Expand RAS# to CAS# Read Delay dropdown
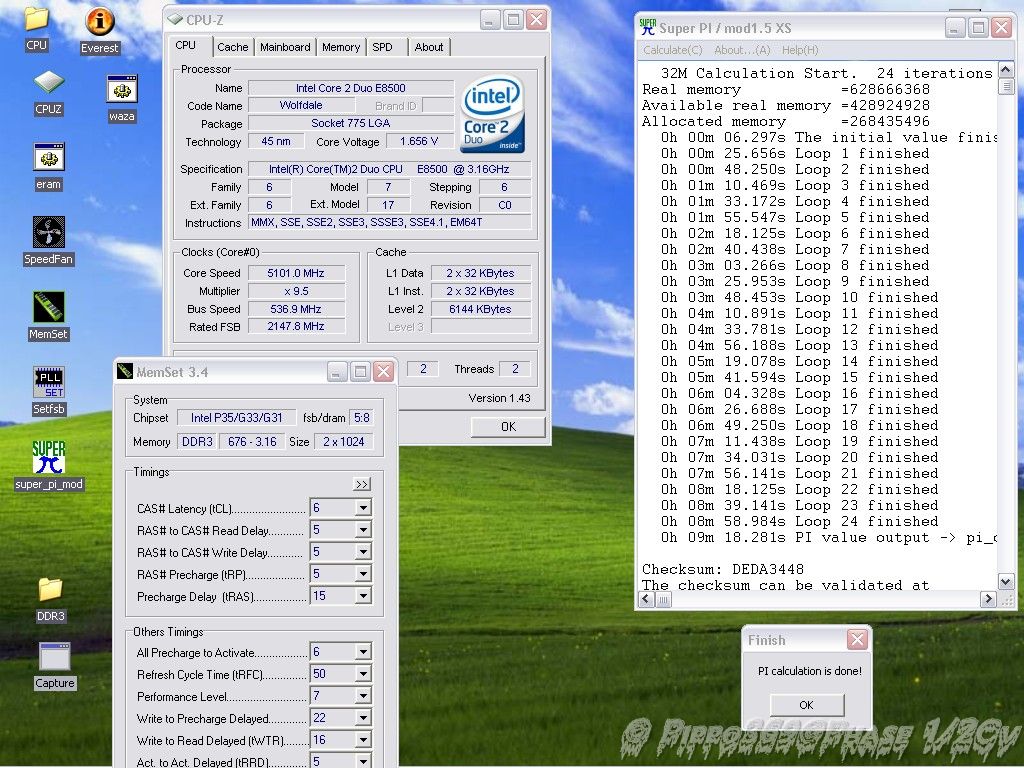The height and width of the screenshot is (768, 1024). pyautogui.click(x=364, y=530)
